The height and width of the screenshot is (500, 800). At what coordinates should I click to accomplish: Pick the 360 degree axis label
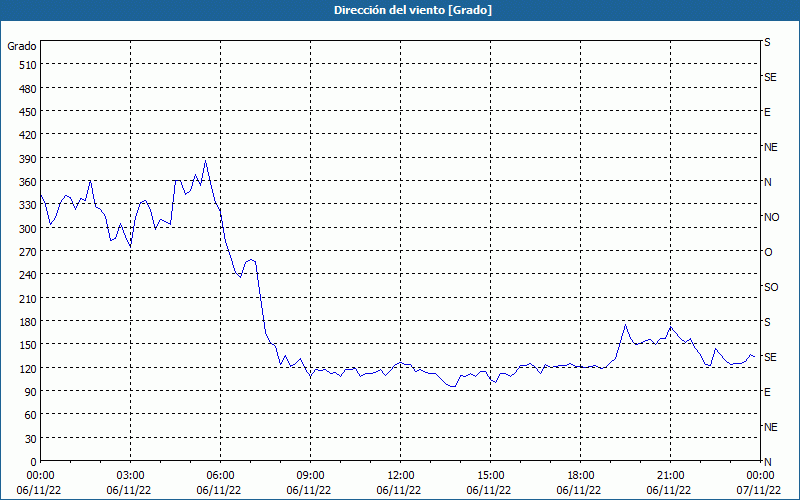pos(28,182)
